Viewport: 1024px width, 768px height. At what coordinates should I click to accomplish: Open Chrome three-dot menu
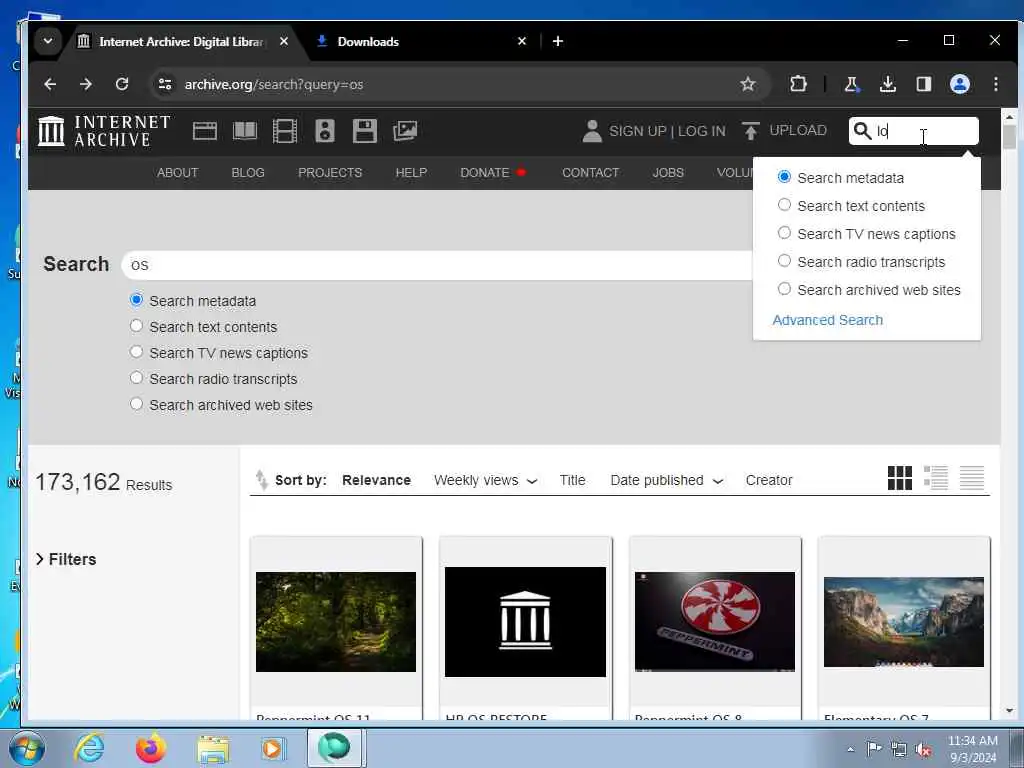point(995,84)
